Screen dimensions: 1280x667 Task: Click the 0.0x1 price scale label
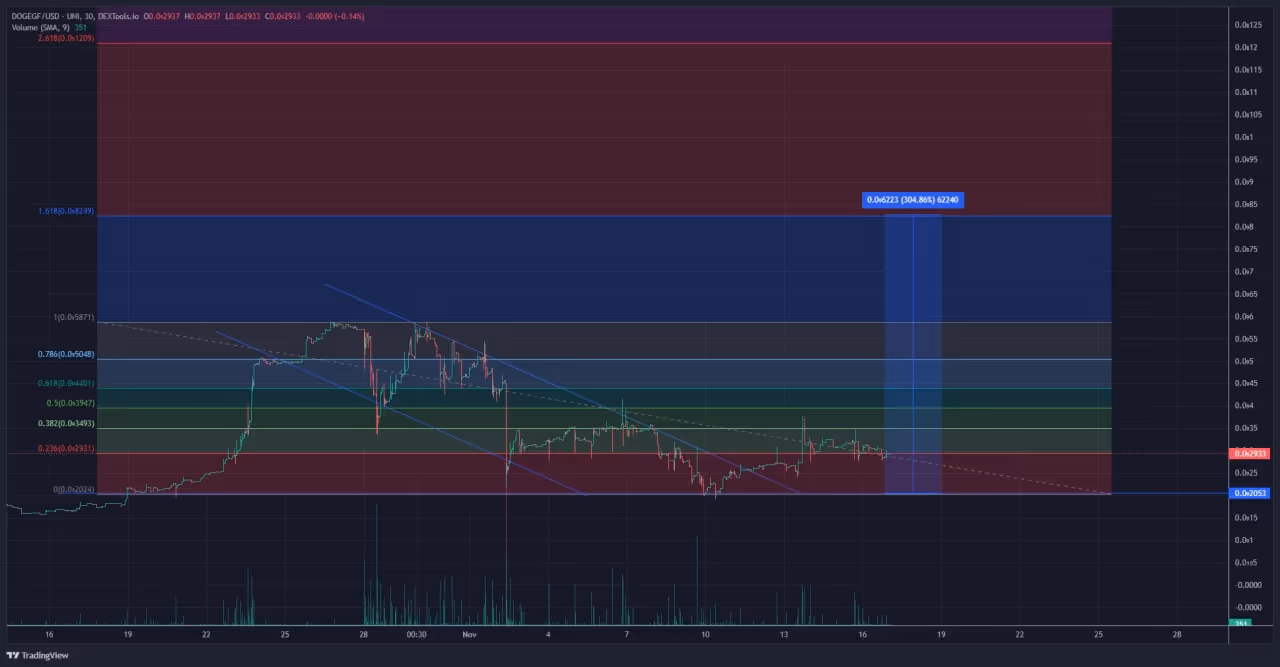point(1243,137)
